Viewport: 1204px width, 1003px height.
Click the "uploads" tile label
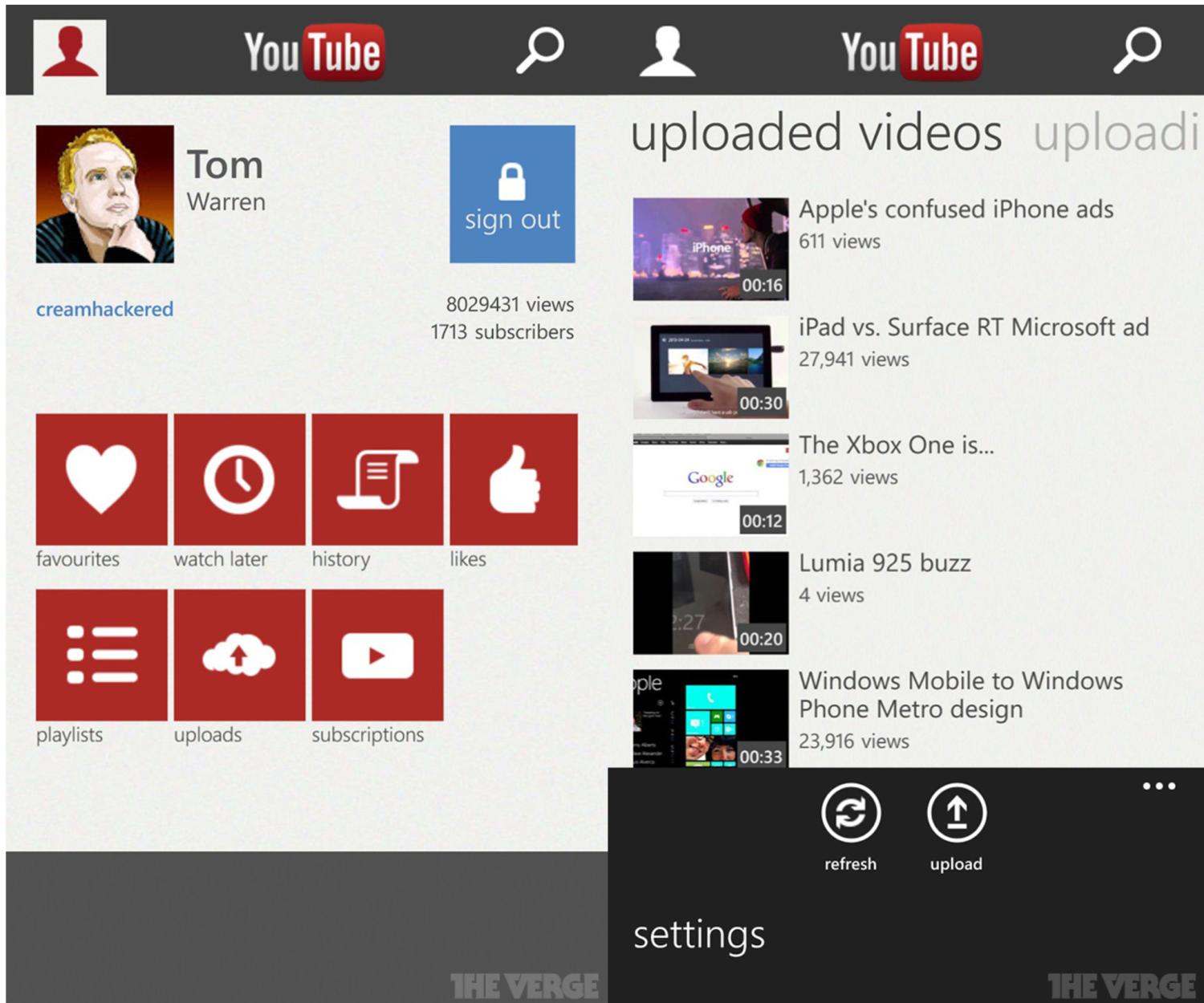pyautogui.click(x=208, y=736)
